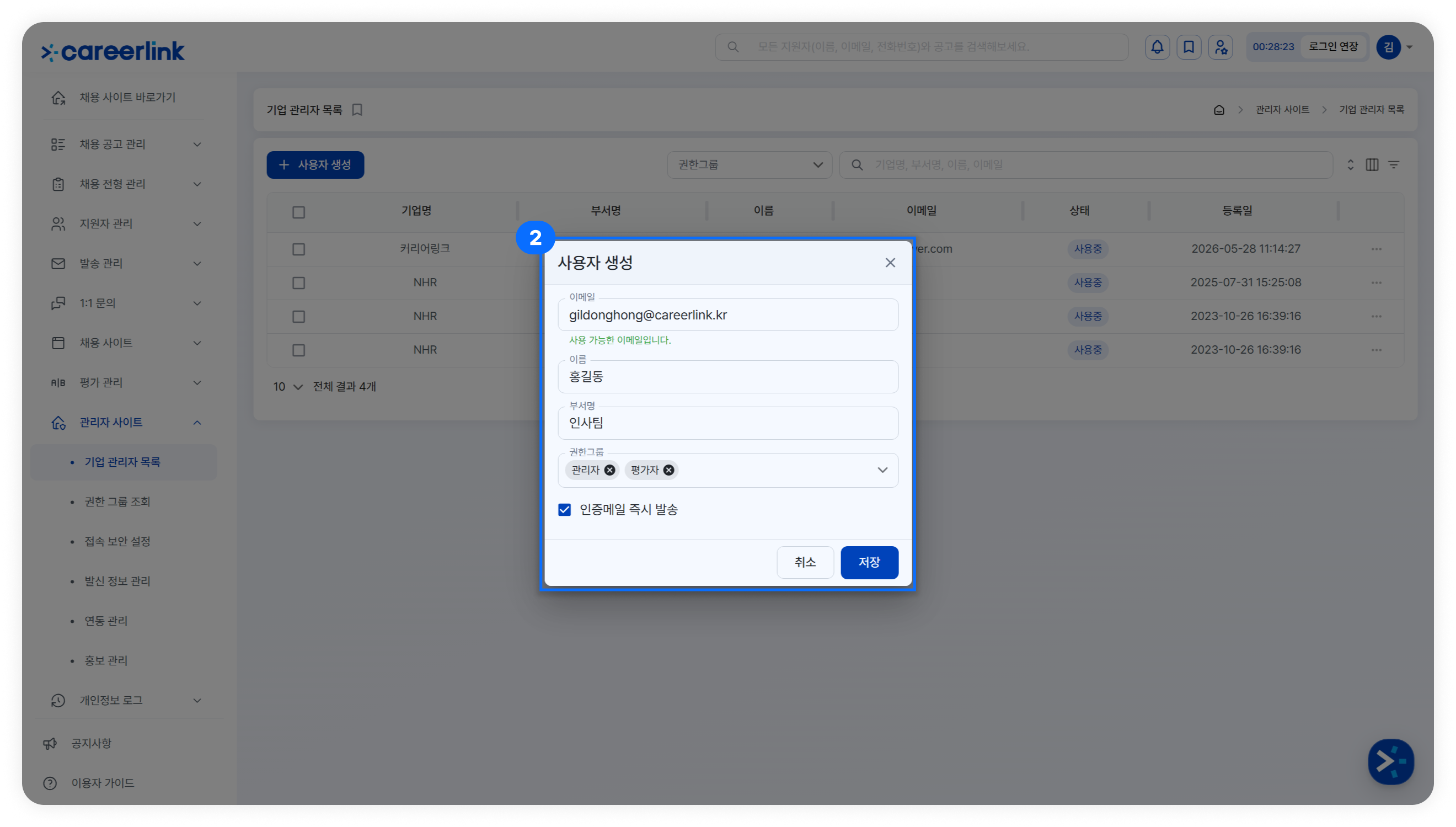Image resolution: width=1456 pixels, height=827 pixels.
Task: Click the 기업명, 부서명 list search field
Action: point(1085,165)
